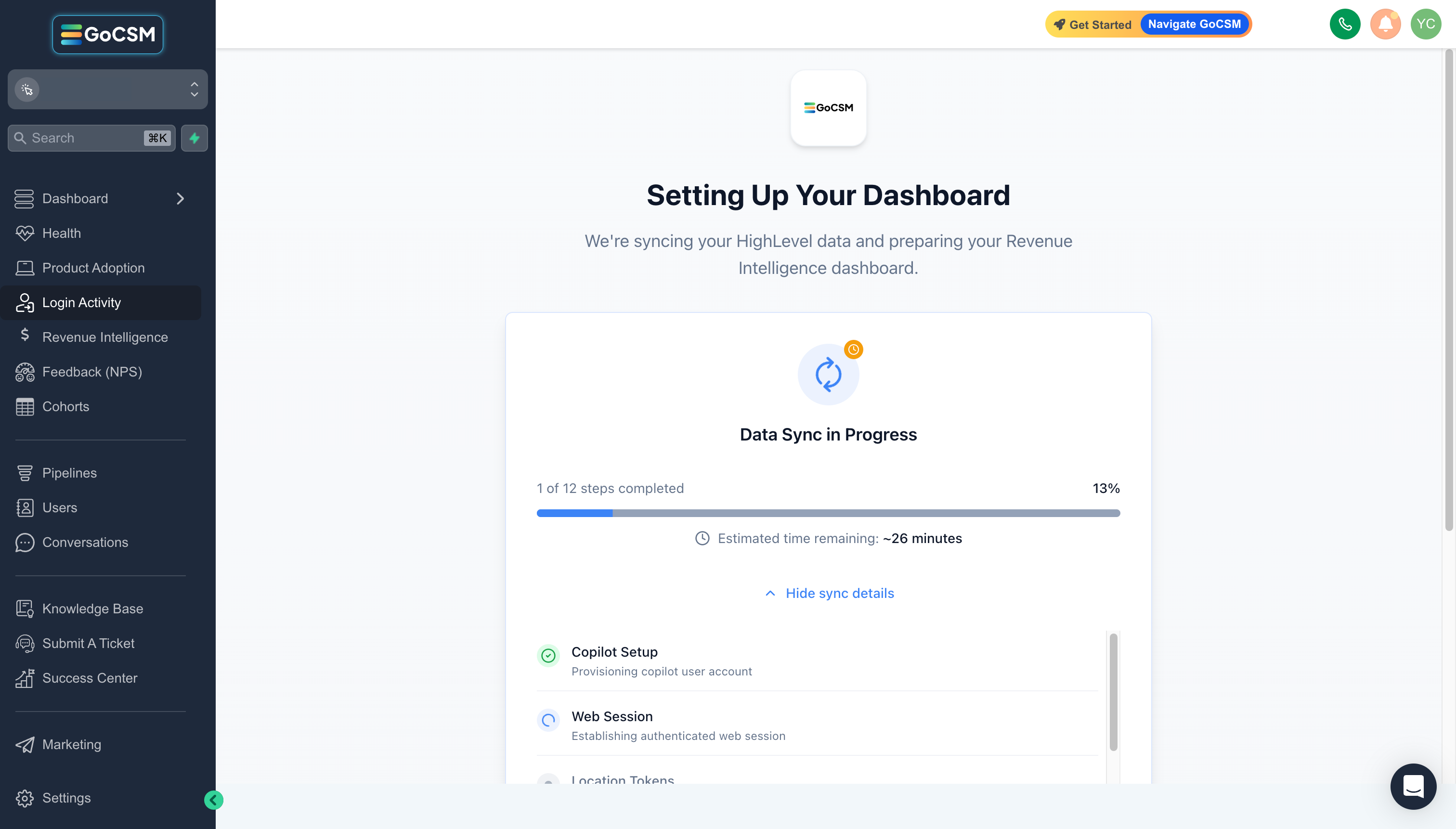Click the 'Data Sync in Progress' heading
The width and height of the screenshot is (1456, 829).
[x=829, y=434]
